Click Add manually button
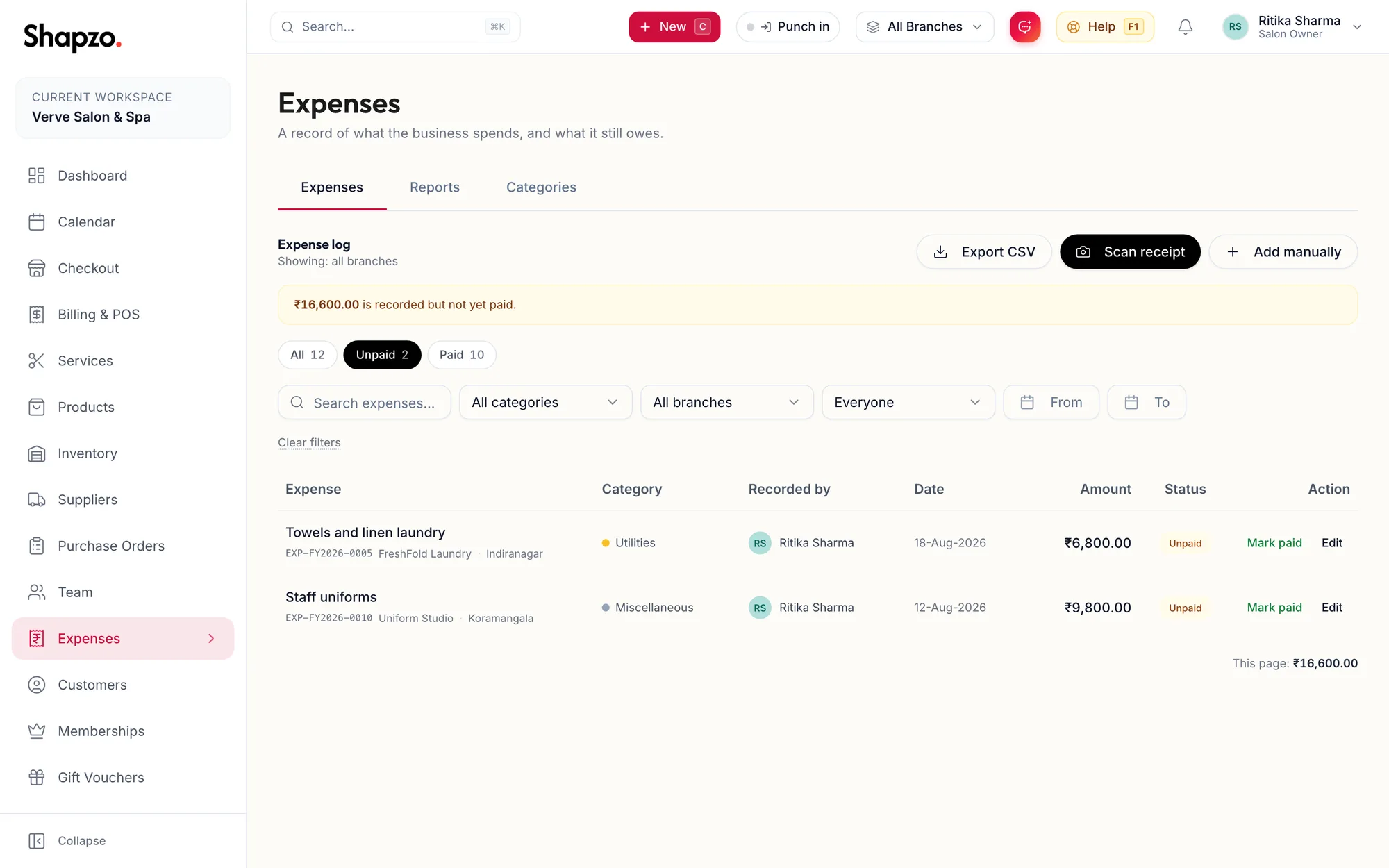 pyautogui.click(x=1283, y=252)
